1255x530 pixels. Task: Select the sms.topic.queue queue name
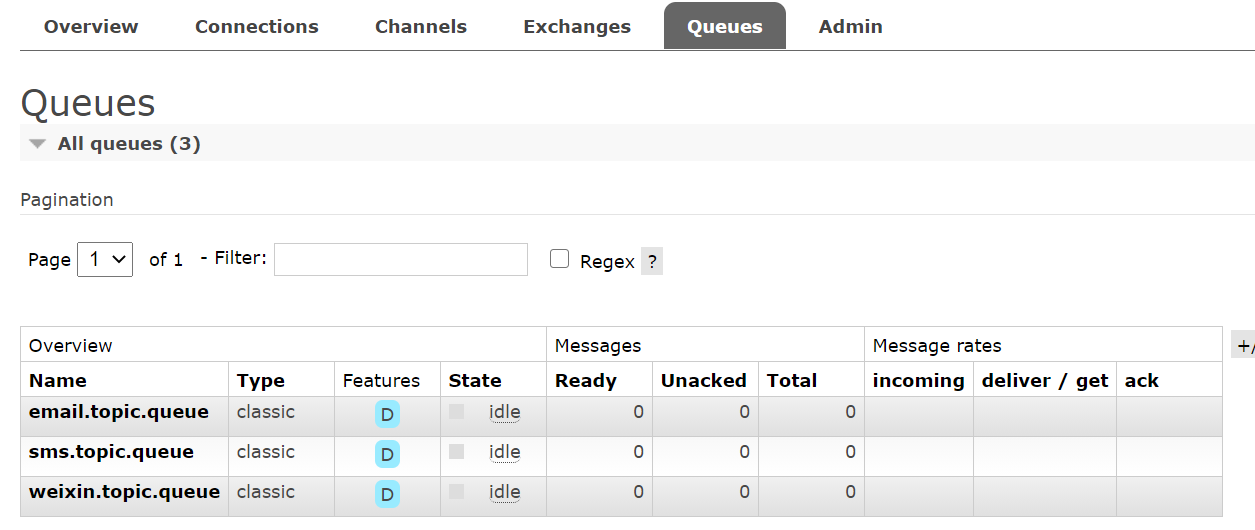[111, 452]
